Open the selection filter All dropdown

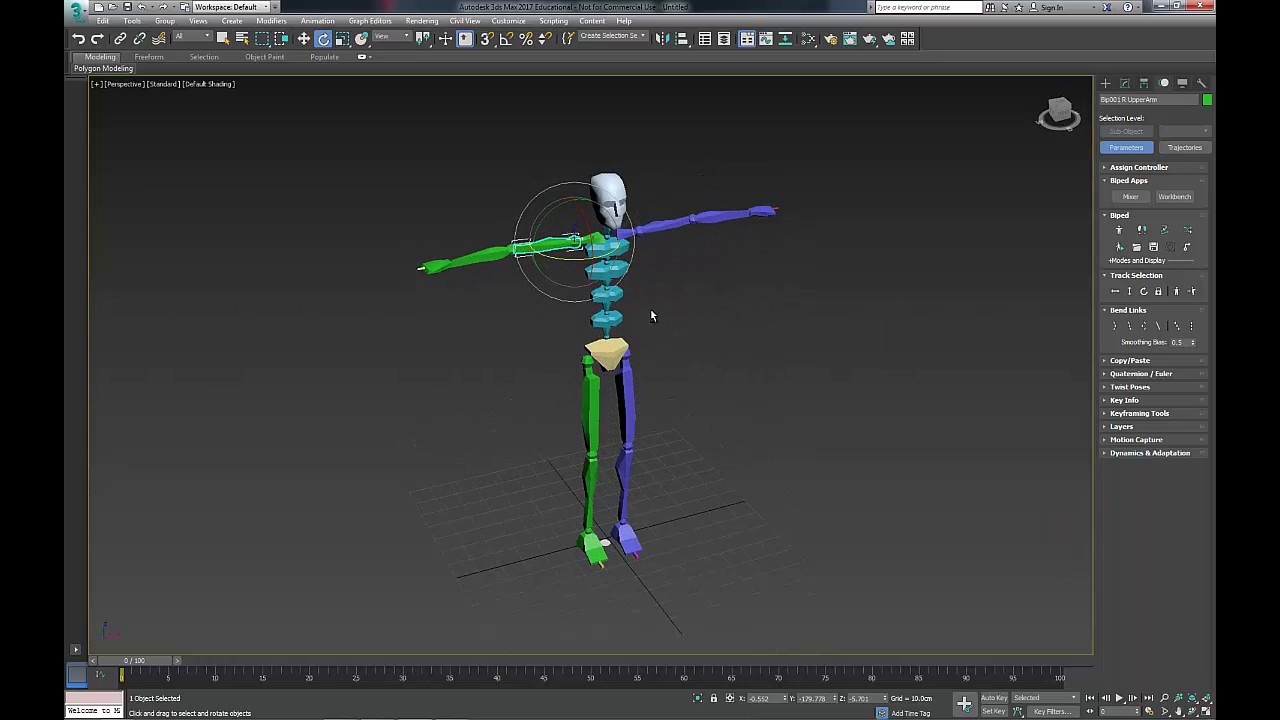click(x=191, y=38)
